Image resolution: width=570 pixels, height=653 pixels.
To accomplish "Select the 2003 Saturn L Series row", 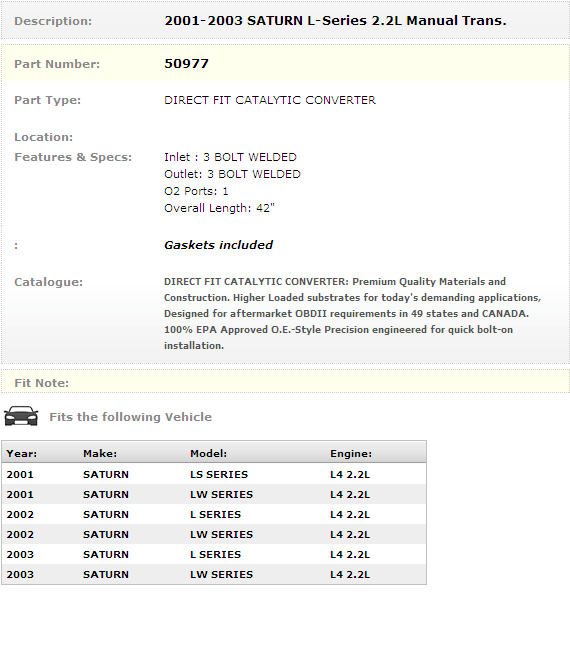I will 214,554.
